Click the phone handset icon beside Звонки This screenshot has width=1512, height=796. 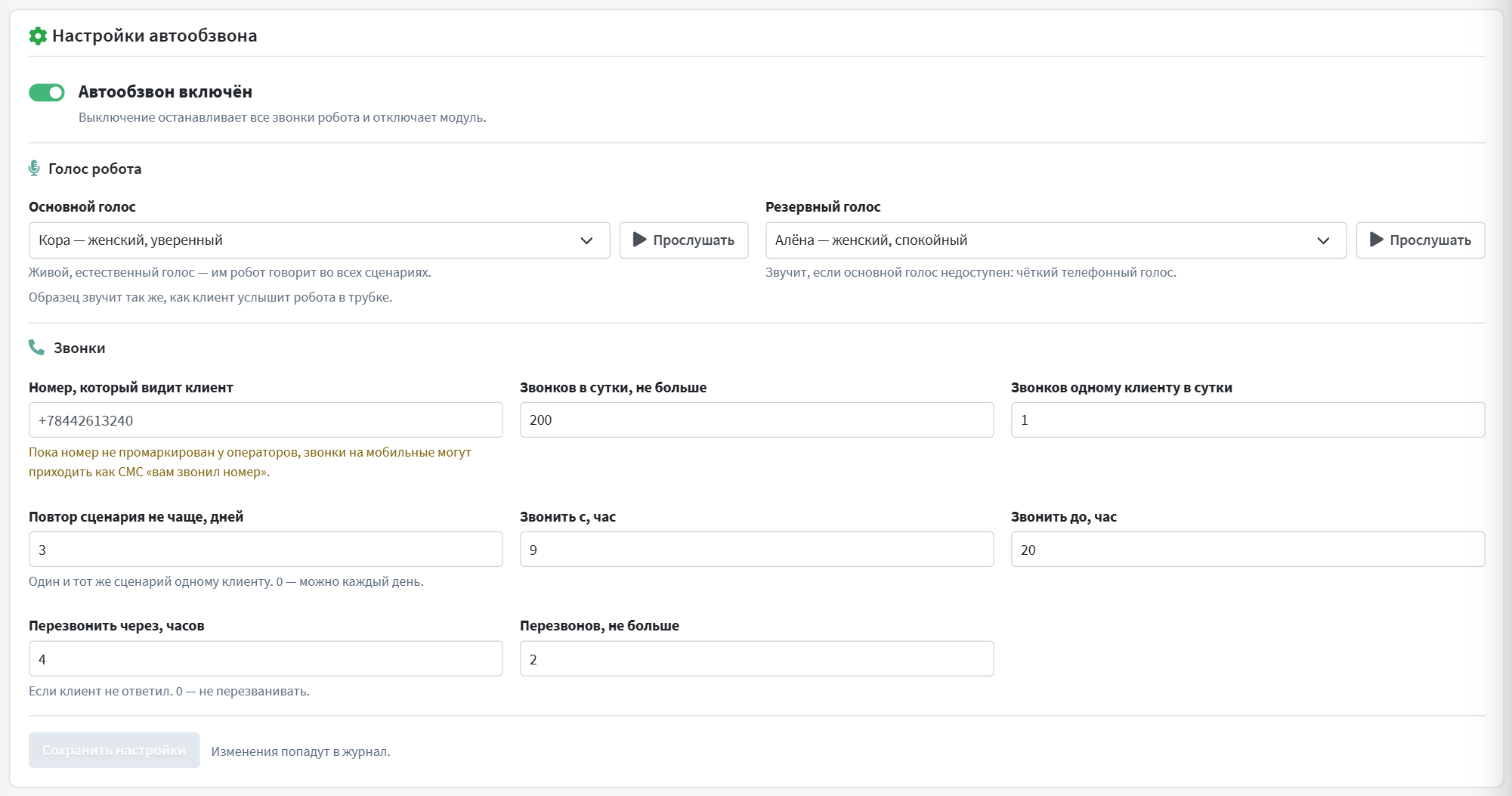coord(36,347)
